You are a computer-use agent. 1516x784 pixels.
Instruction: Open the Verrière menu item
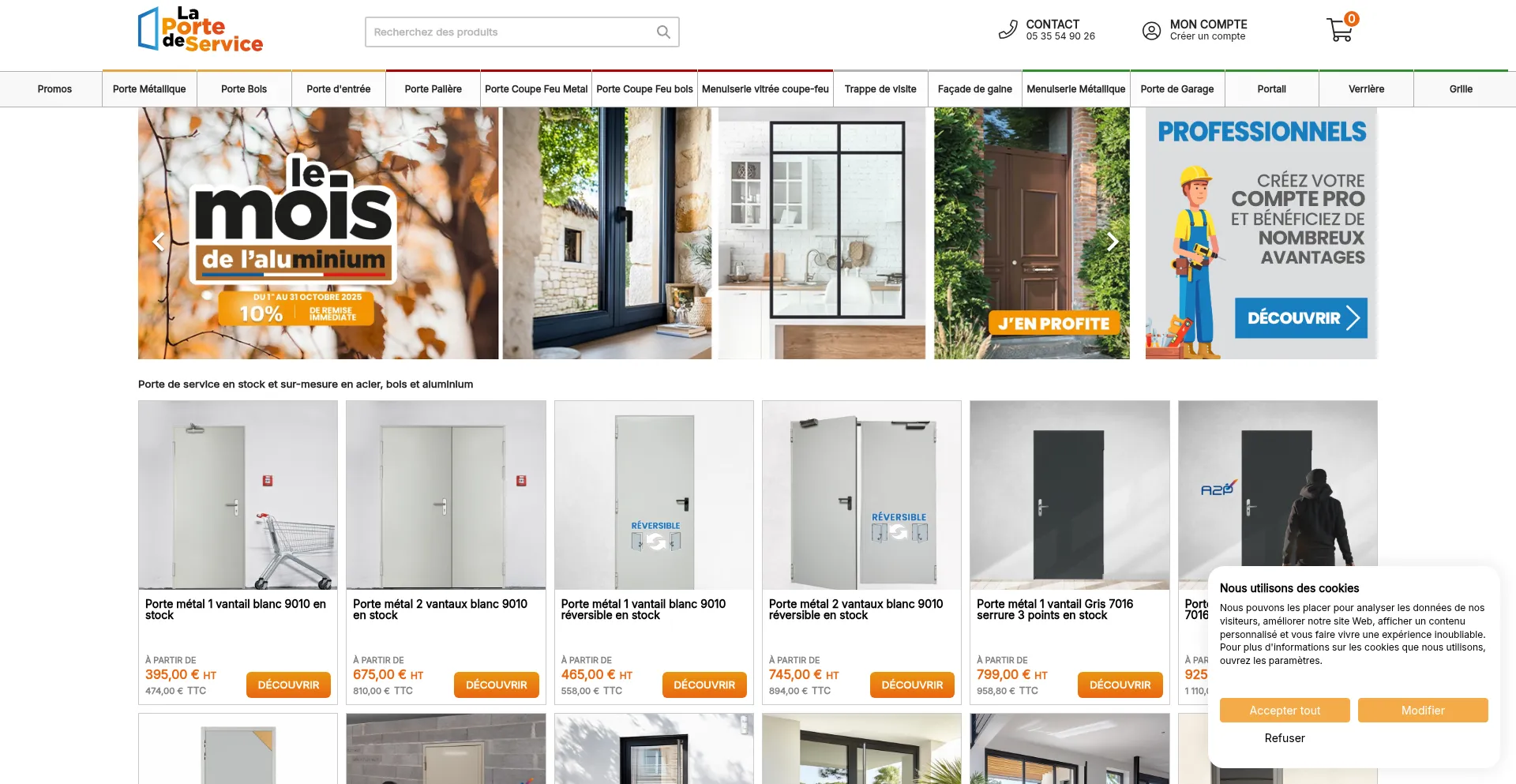pyautogui.click(x=1366, y=89)
